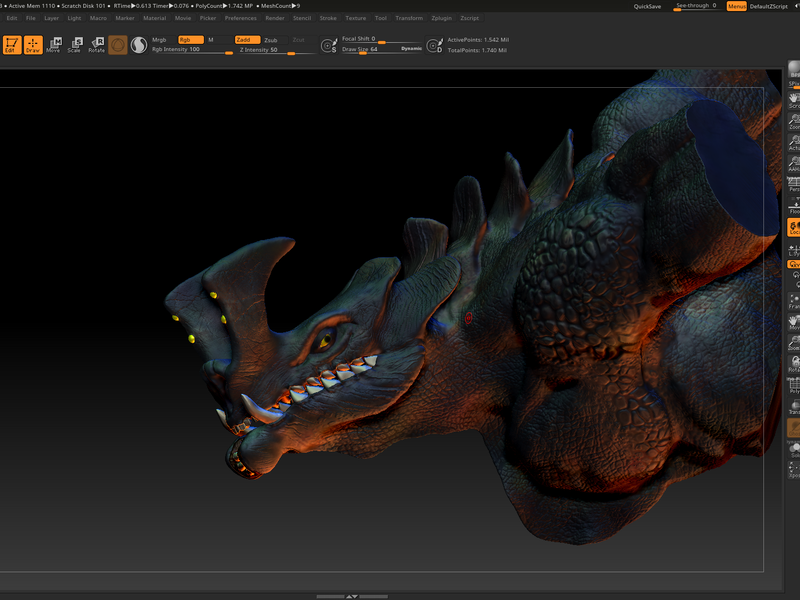
Task: Switch to the Move gizmo tool
Action: coord(54,44)
